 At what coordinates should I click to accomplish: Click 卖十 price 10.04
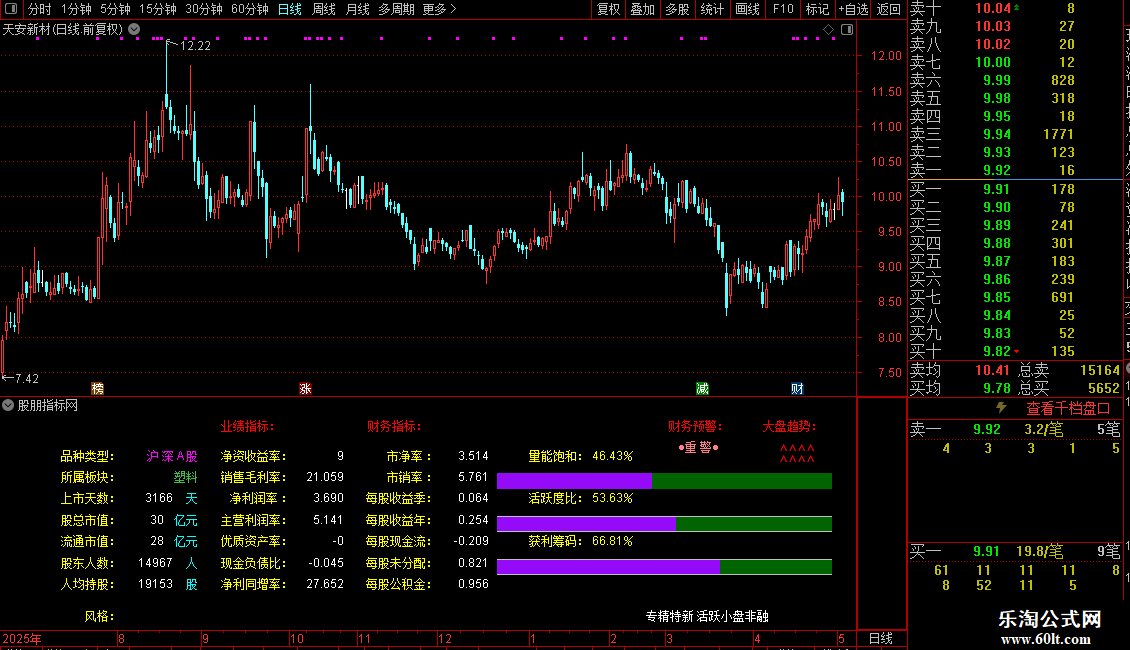993,9
